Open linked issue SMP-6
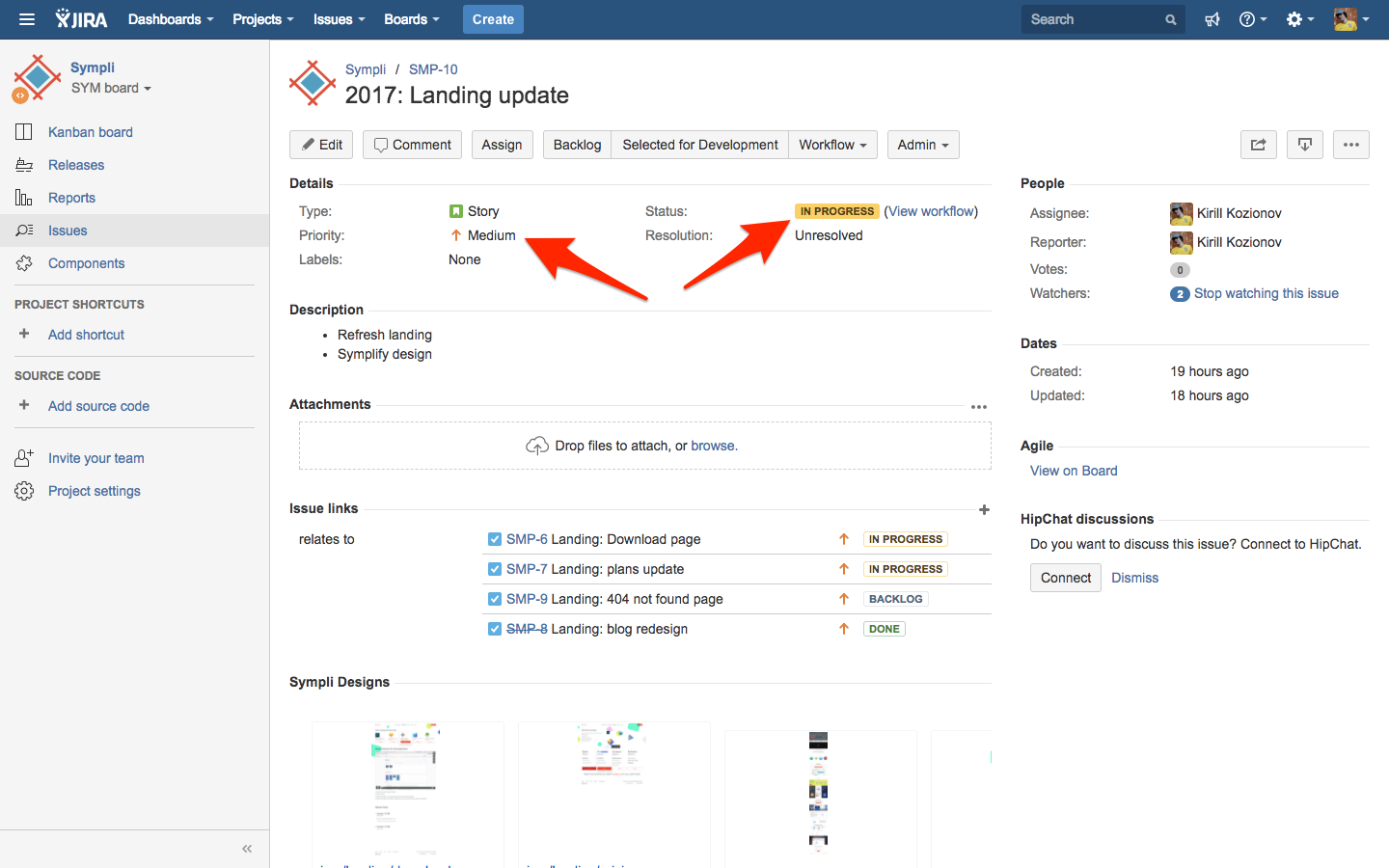Image resolution: width=1389 pixels, height=868 pixels. [527, 539]
